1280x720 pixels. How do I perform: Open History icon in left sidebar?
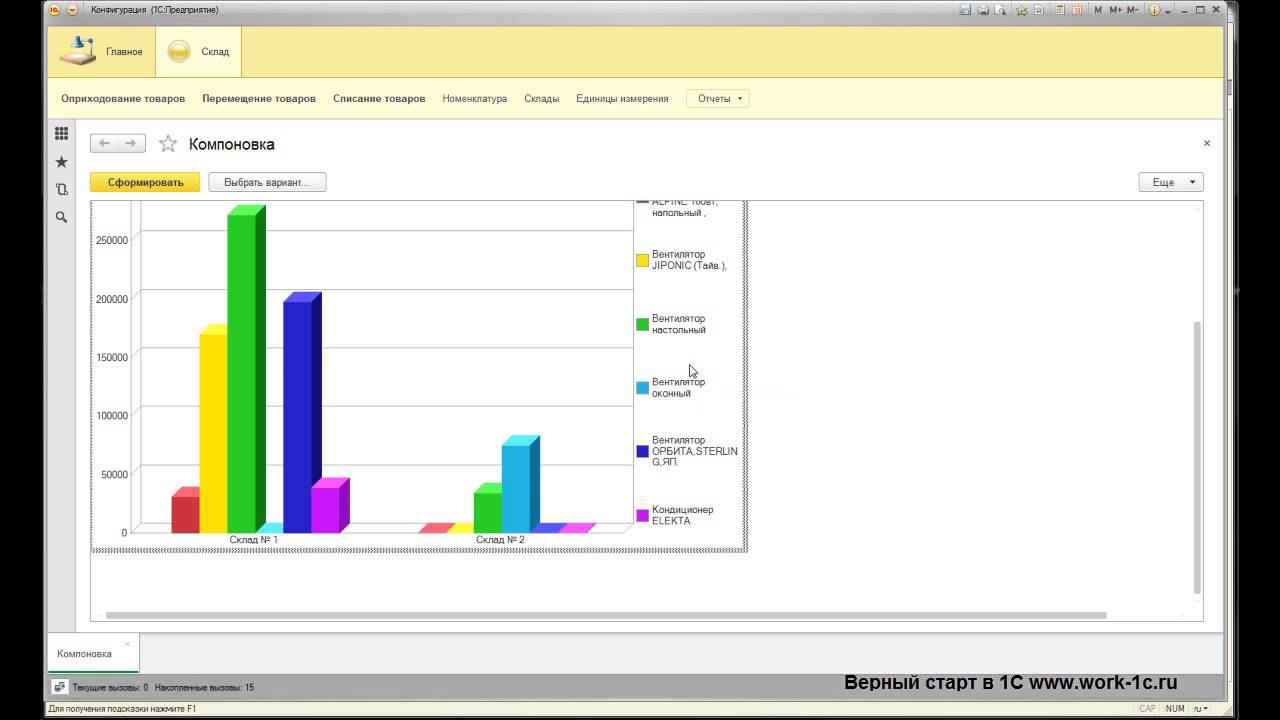pos(61,189)
